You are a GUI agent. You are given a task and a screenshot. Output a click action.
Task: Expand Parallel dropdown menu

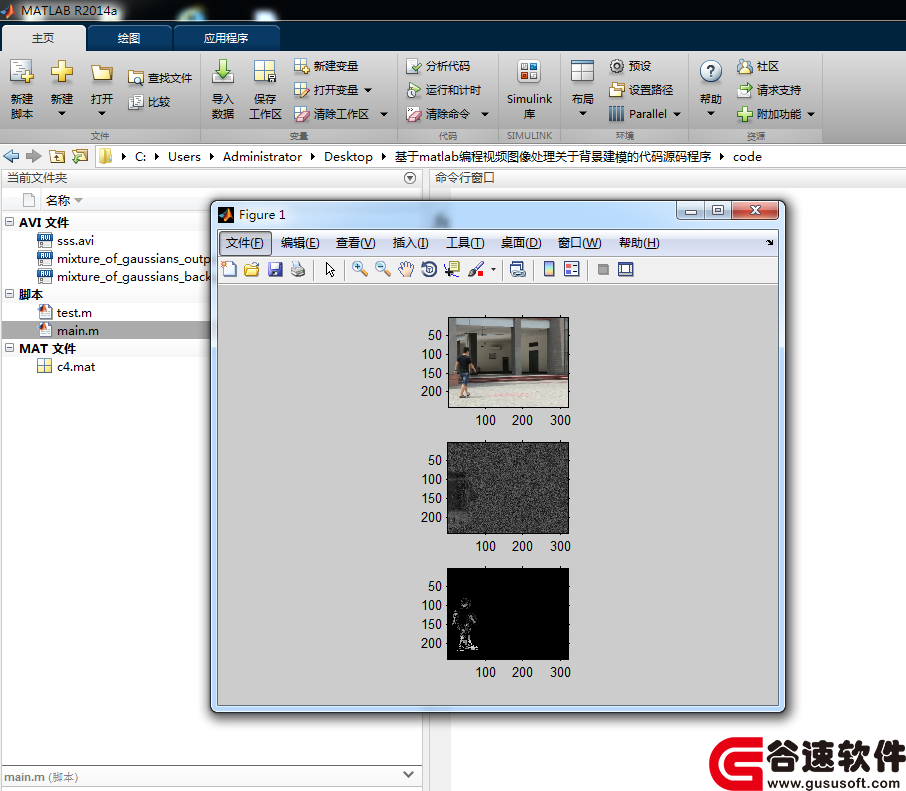677,114
